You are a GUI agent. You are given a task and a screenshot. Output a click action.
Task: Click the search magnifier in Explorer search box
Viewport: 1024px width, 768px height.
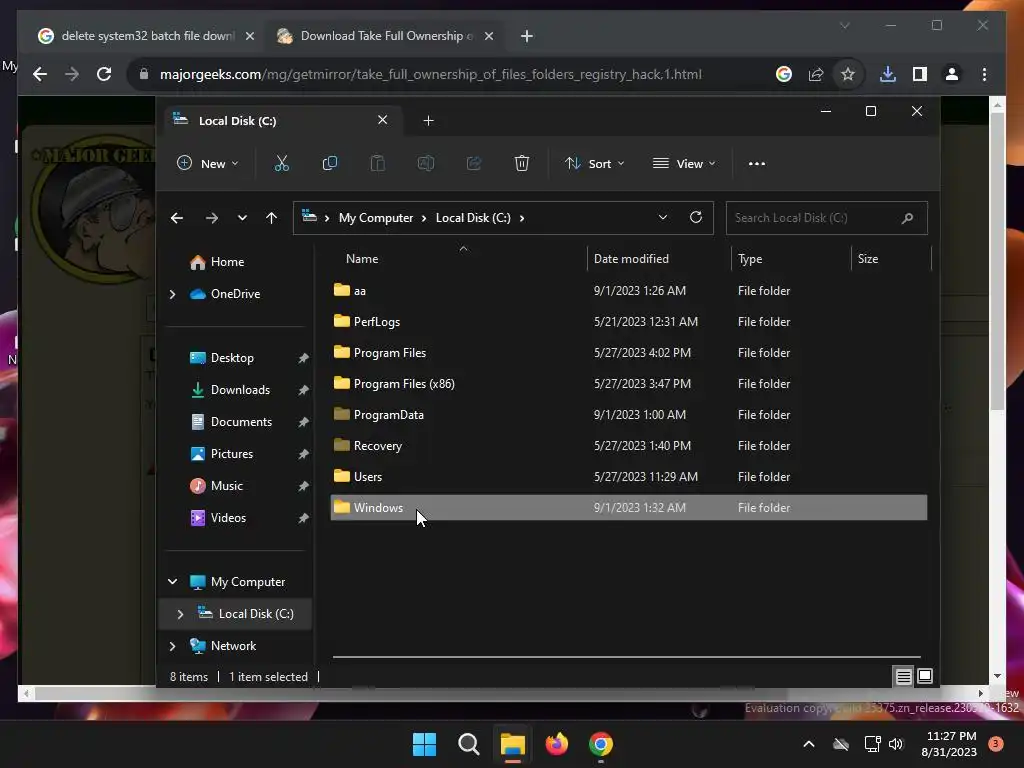point(907,218)
